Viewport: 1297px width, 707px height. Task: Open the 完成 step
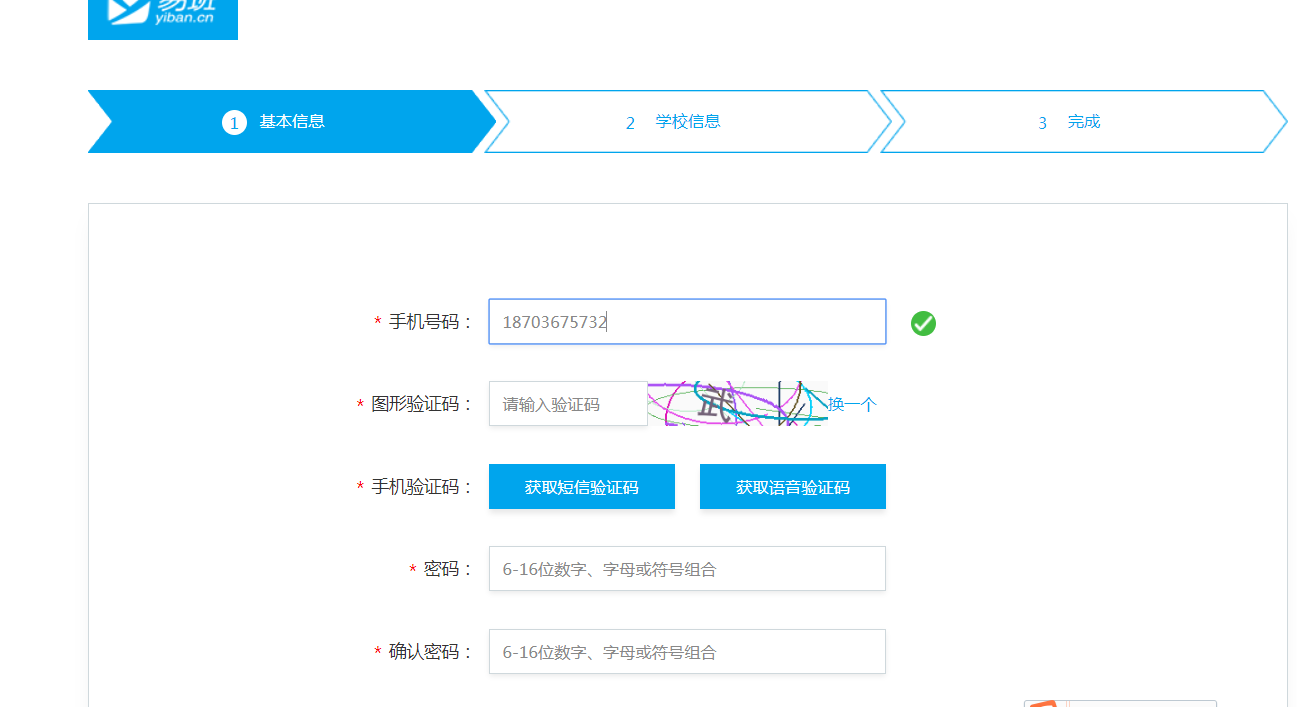click(1083, 122)
